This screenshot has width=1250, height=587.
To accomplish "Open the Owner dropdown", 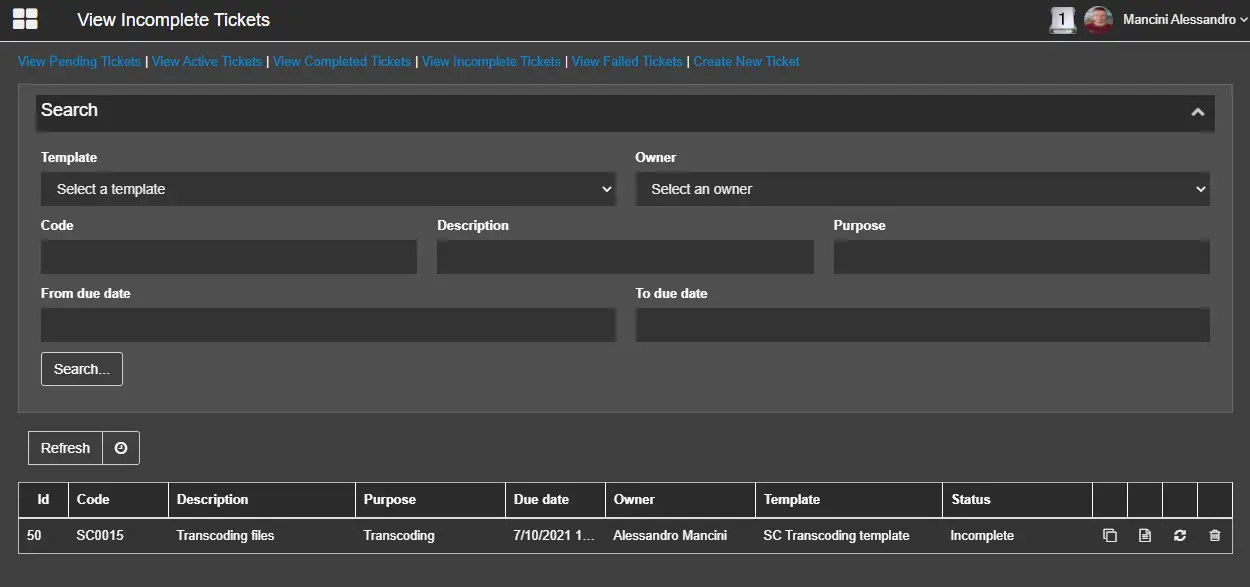I will [922, 189].
